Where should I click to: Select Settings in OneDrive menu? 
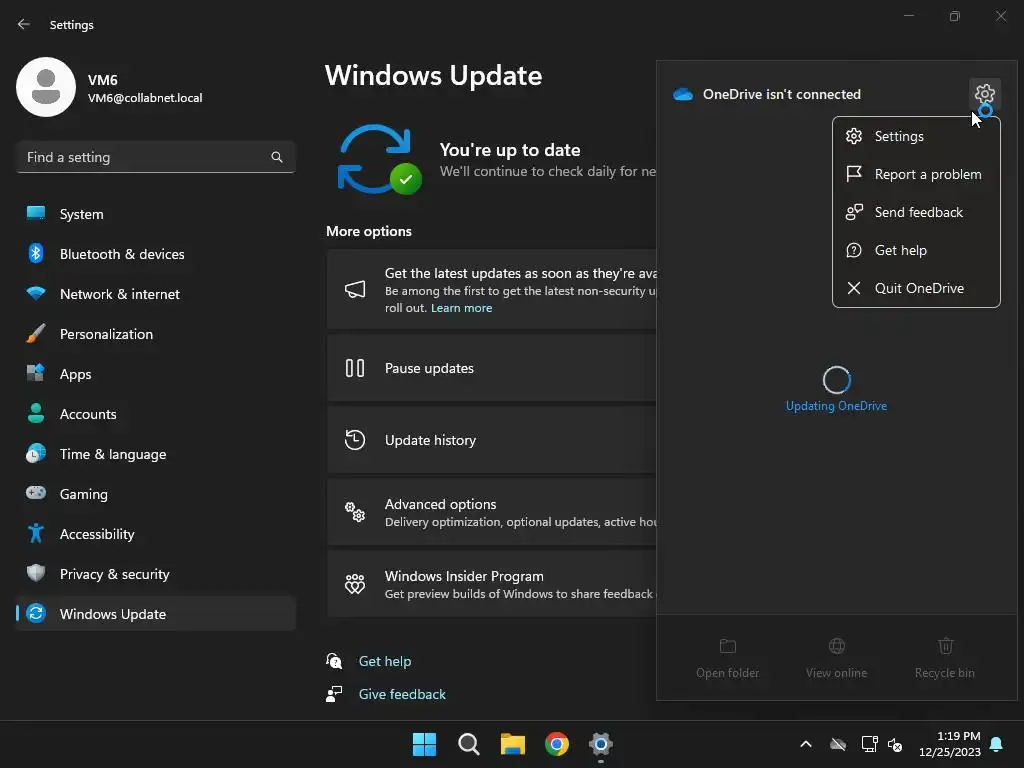(916, 136)
